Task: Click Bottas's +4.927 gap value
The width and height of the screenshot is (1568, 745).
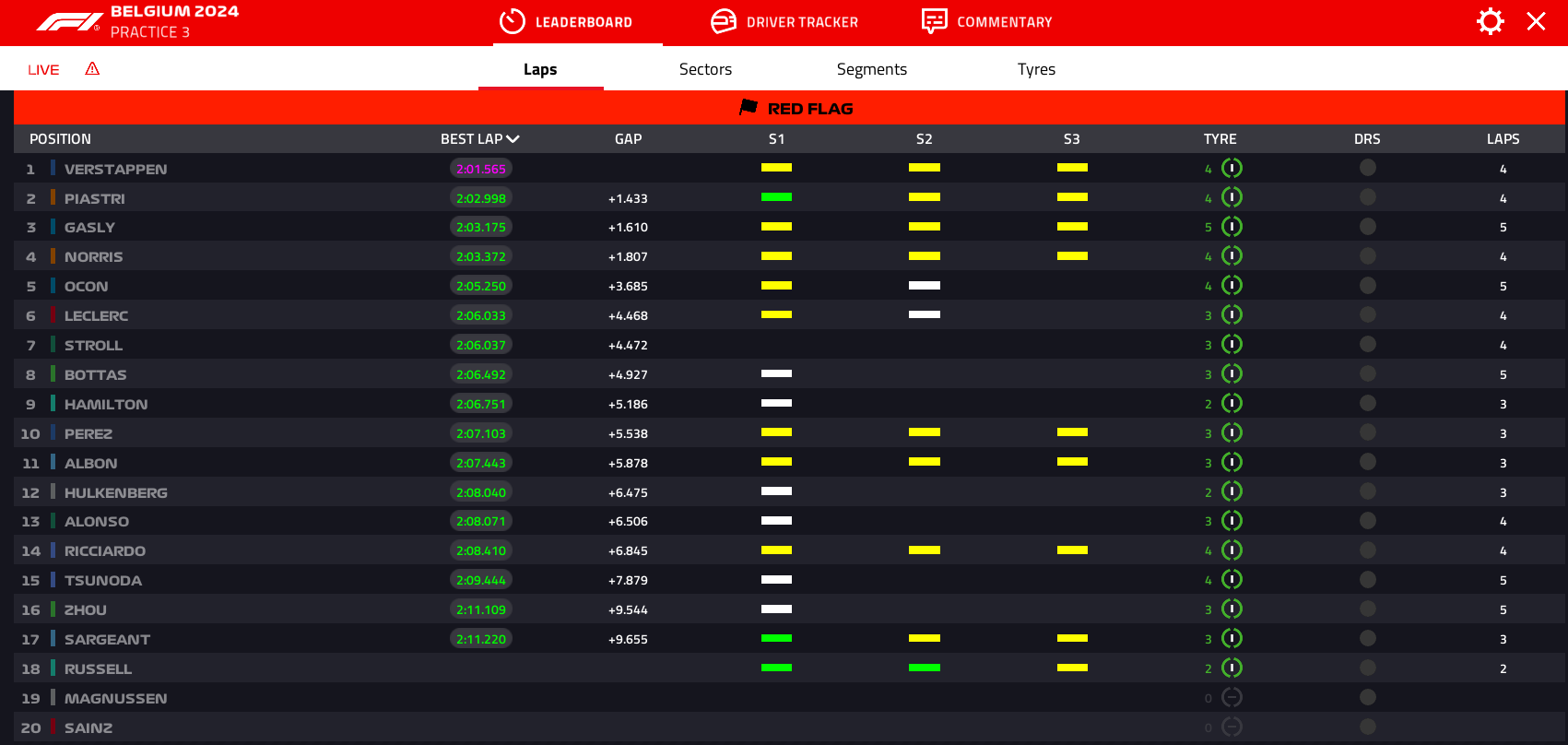Action: click(x=628, y=374)
